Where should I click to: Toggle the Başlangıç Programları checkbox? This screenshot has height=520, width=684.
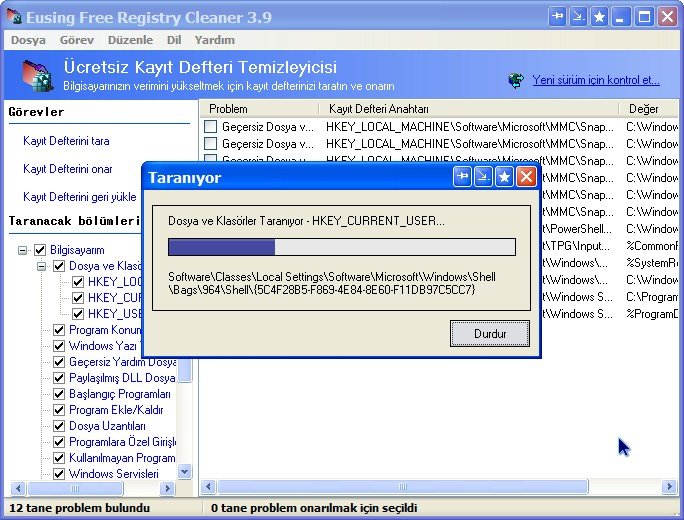[x=59, y=394]
